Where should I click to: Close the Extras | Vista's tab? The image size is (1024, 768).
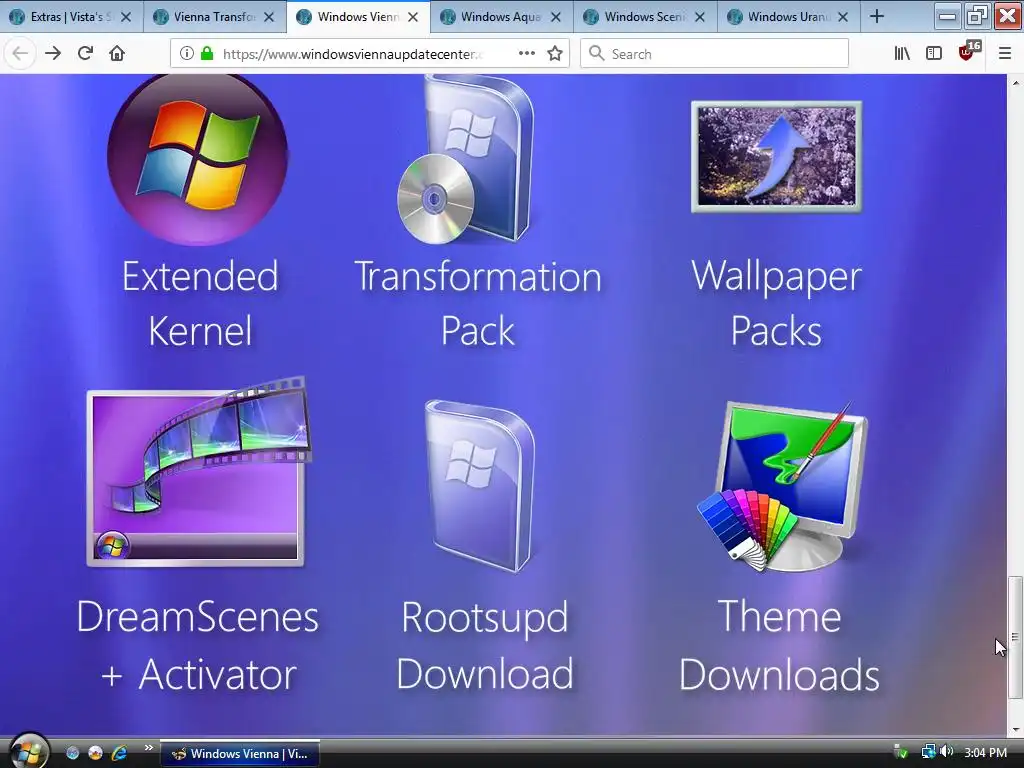pos(126,17)
